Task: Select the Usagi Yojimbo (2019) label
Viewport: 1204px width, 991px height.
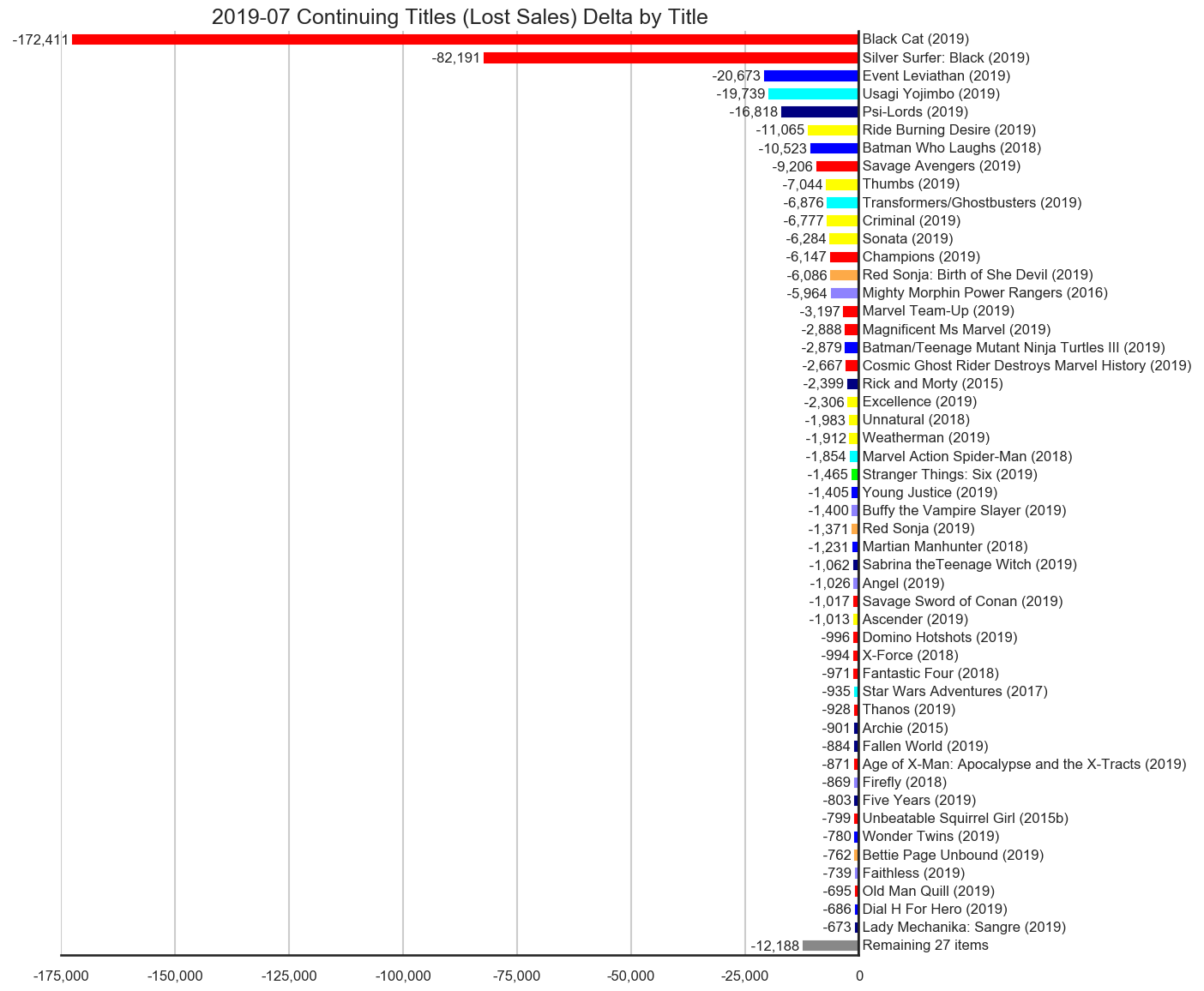Action: (x=930, y=94)
